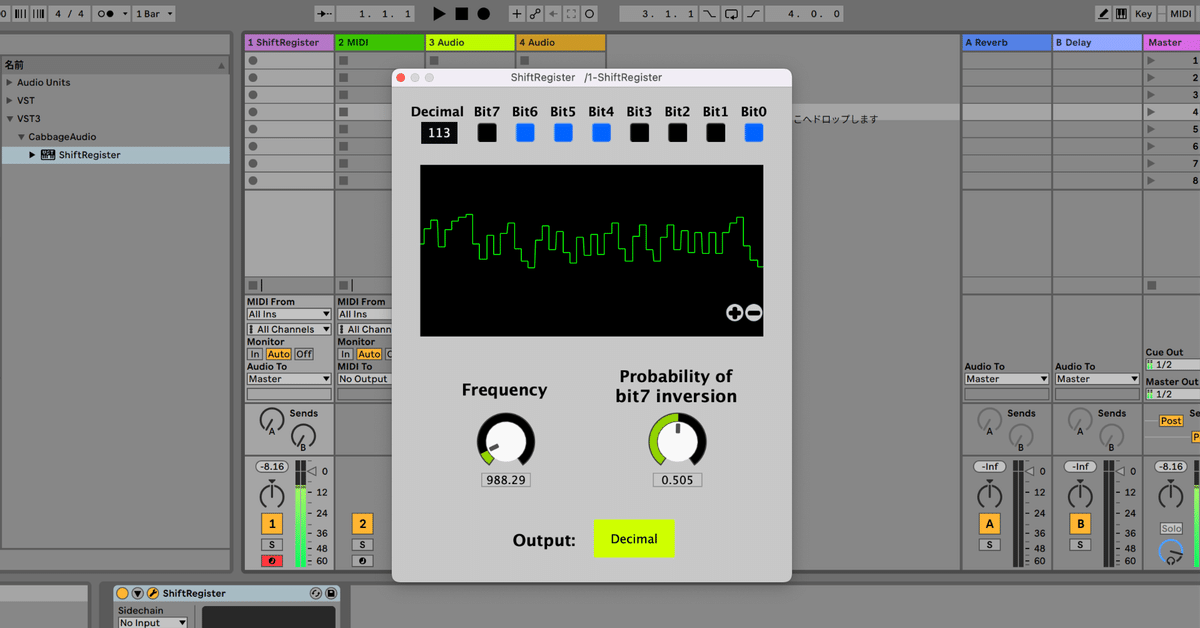Disarm track 1 red record button
The height and width of the screenshot is (628, 1200).
[271, 561]
